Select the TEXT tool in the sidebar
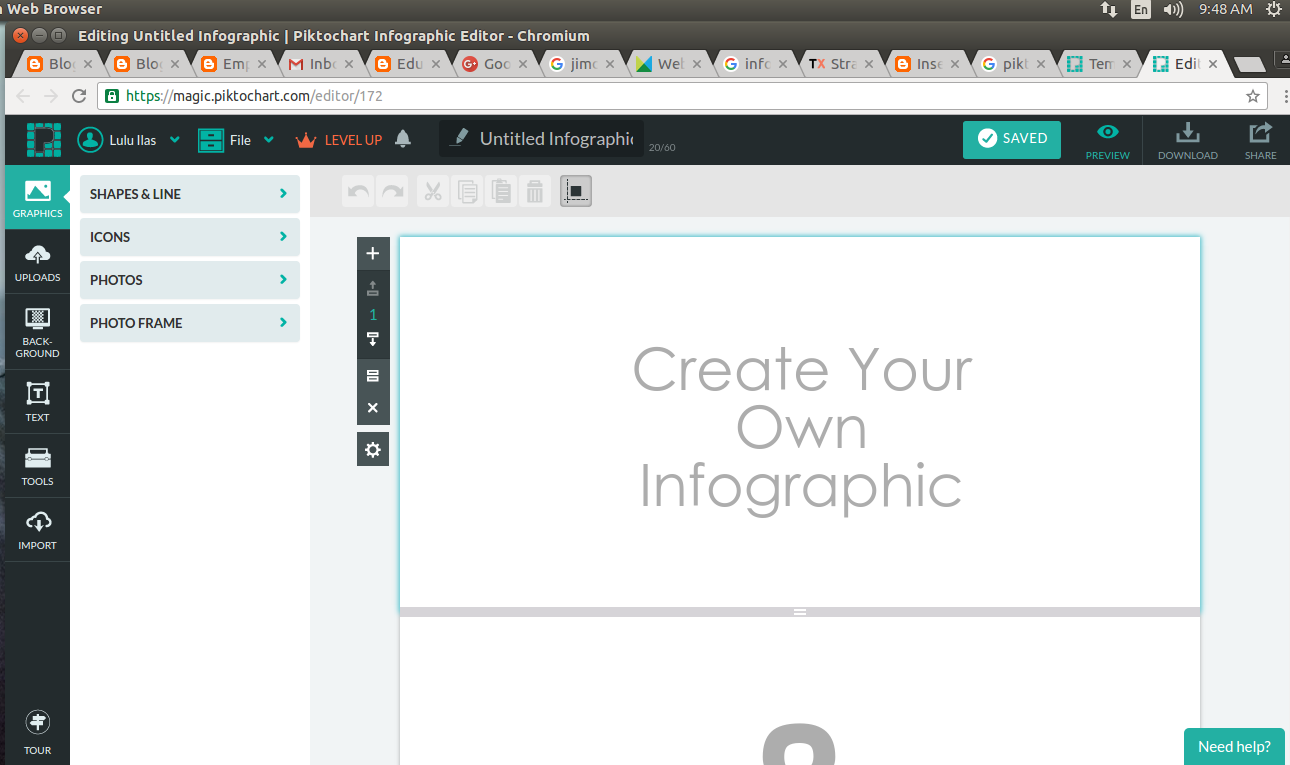The height and width of the screenshot is (765, 1290). [37, 401]
